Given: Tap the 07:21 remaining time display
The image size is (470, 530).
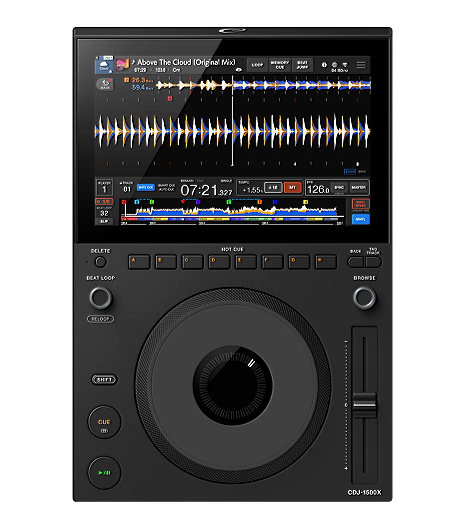Looking at the screenshot, I should tap(206, 191).
